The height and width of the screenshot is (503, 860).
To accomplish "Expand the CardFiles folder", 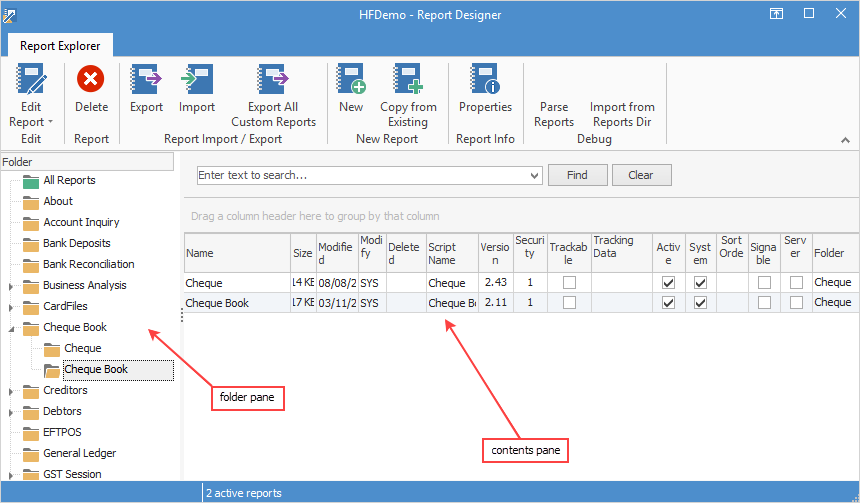I will coord(11,307).
